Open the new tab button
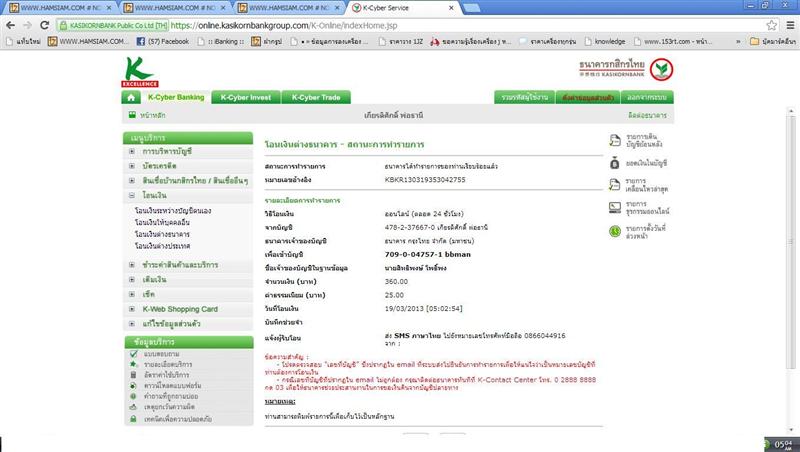The height and width of the screenshot is (452, 800). (471, 8)
